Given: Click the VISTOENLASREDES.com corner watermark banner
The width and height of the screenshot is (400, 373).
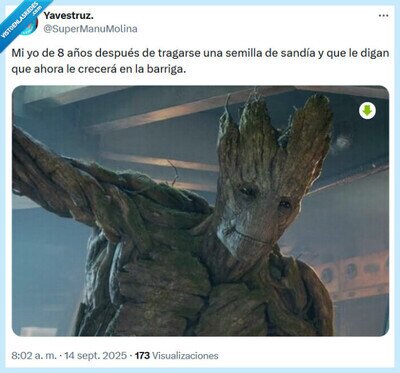Looking at the screenshot, I should (x=21, y=21).
